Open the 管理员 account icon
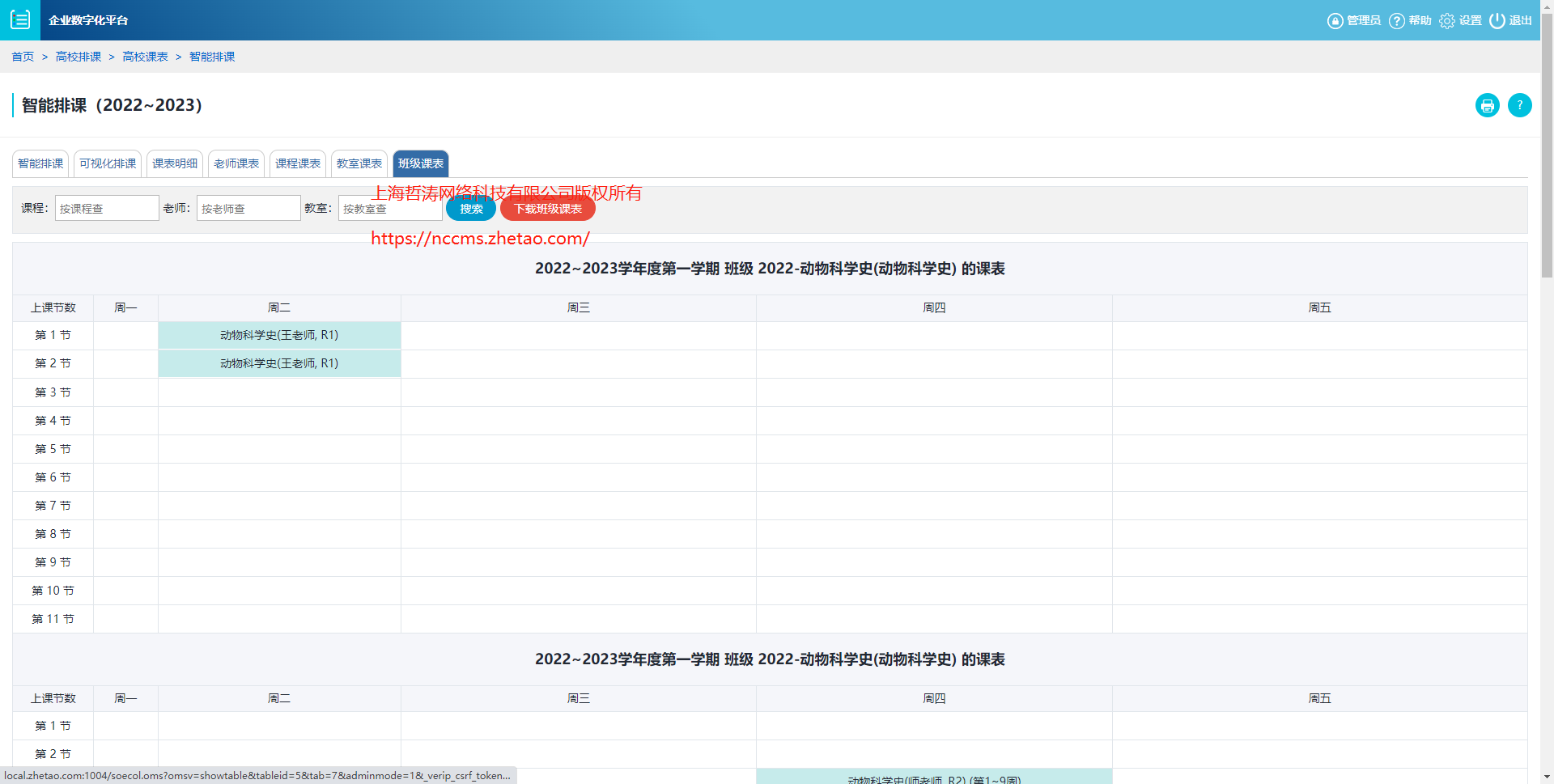This screenshot has width=1554, height=784. point(1335,20)
